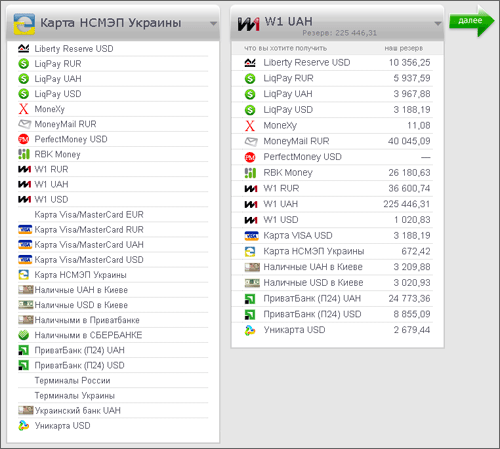
Task: Click the PerfectMoney USD red icon in right list
Action: pyautogui.click(x=250, y=157)
